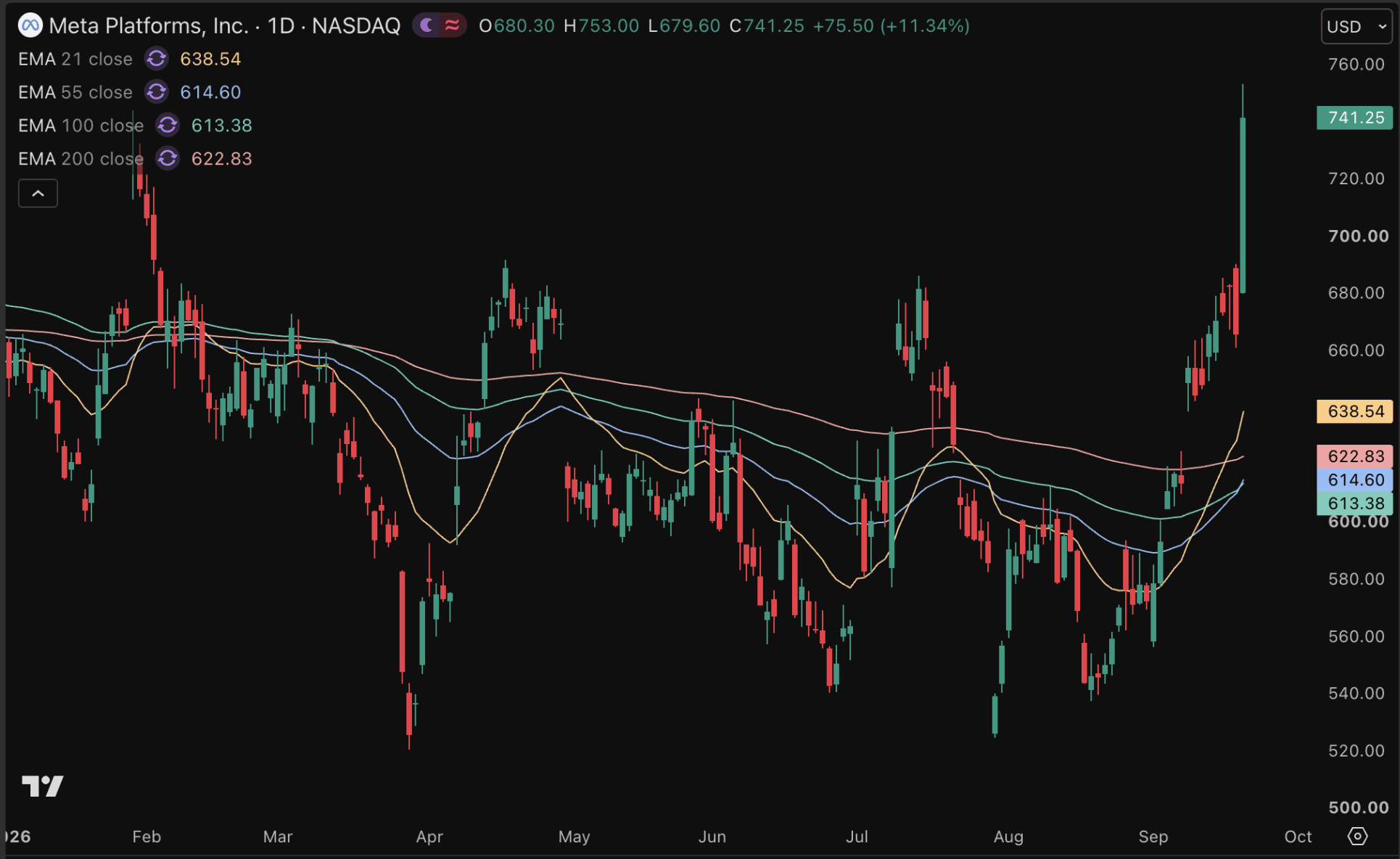Click the Aug label on the time axis
Viewport: 1400px width, 859px height.
tap(1008, 837)
